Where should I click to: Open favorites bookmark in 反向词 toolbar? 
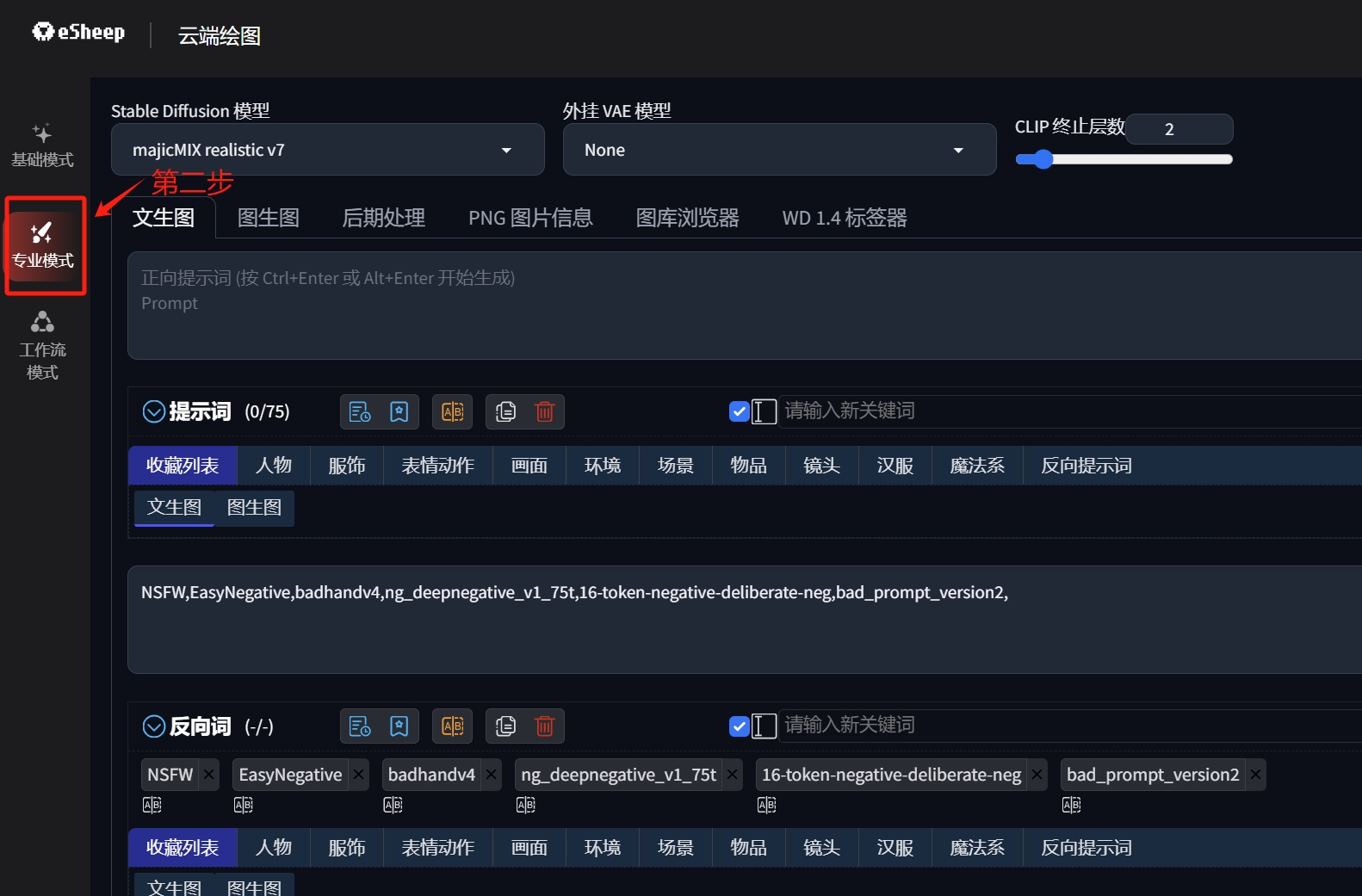tap(399, 726)
